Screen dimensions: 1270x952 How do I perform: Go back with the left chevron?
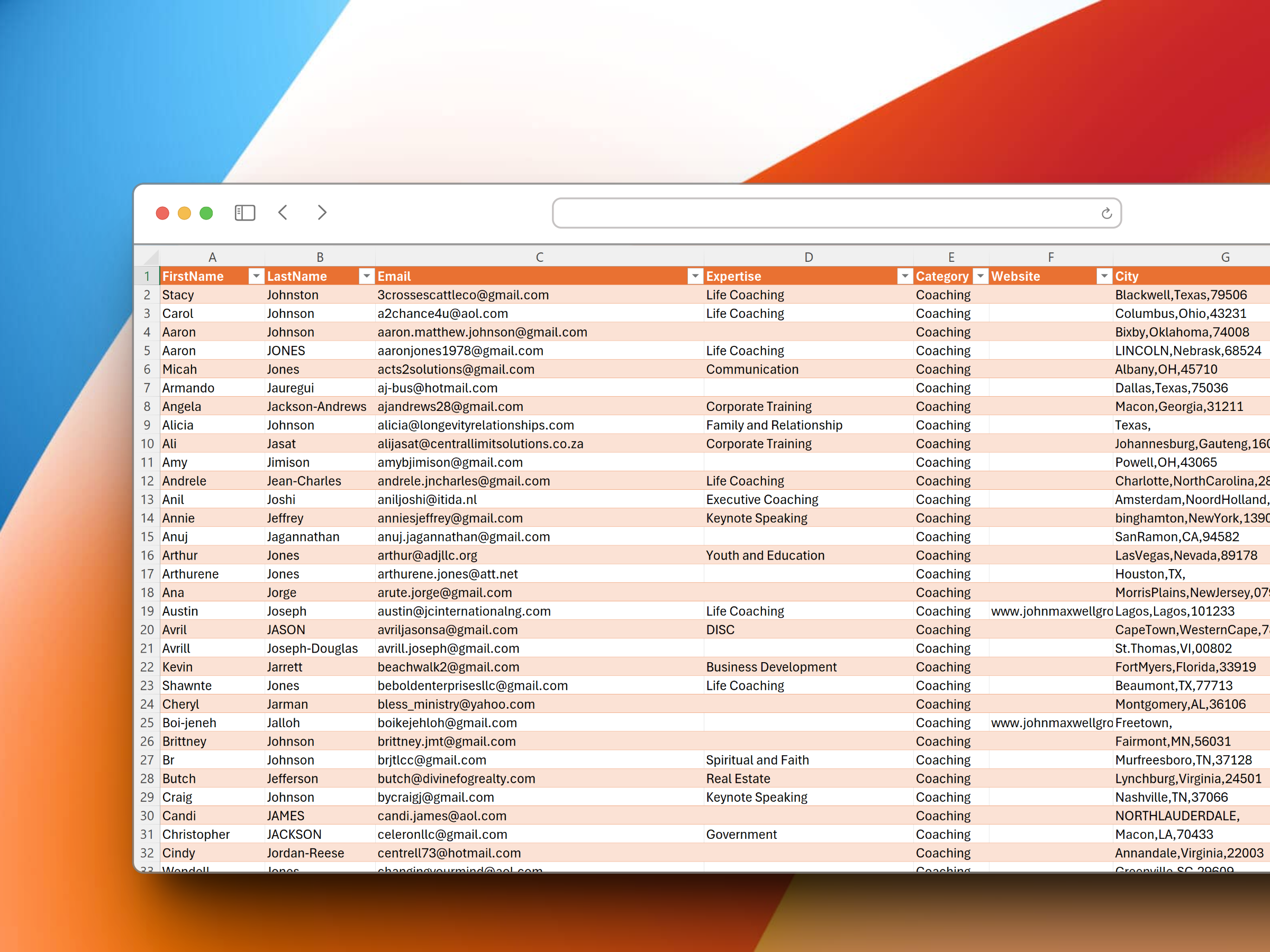(x=283, y=213)
